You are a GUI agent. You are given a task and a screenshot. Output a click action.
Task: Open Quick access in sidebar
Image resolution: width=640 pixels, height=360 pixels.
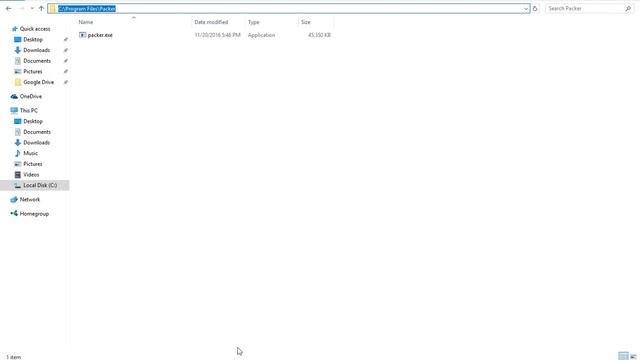pyautogui.click(x=35, y=29)
